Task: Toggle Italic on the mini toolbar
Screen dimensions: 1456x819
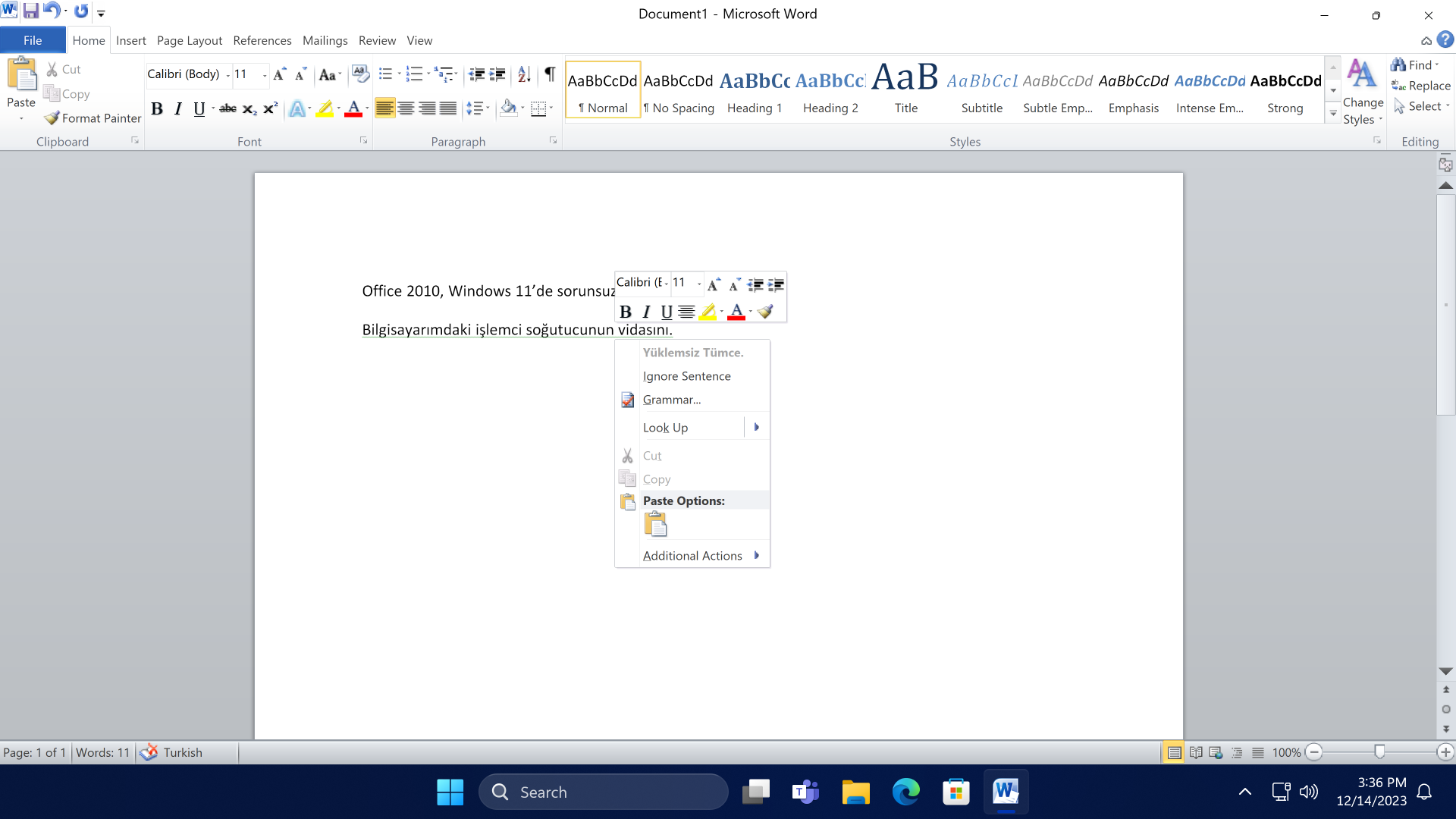Action: (646, 312)
